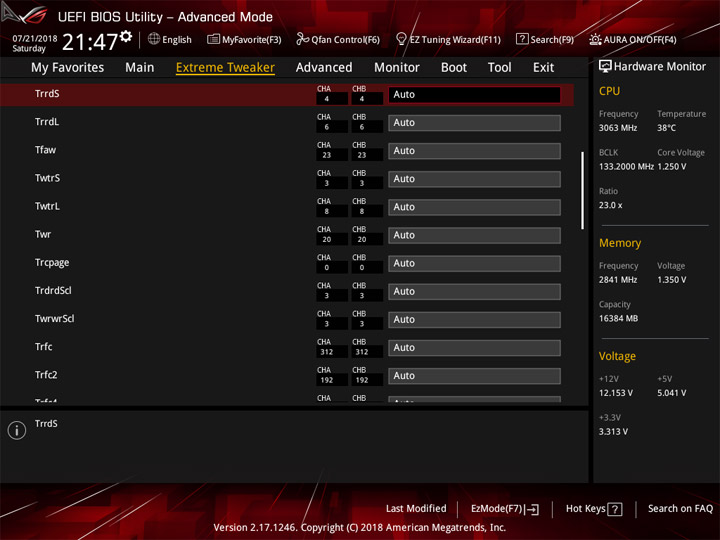Select the TrrdL Auto field
The image size is (720, 540).
(474, 123)
